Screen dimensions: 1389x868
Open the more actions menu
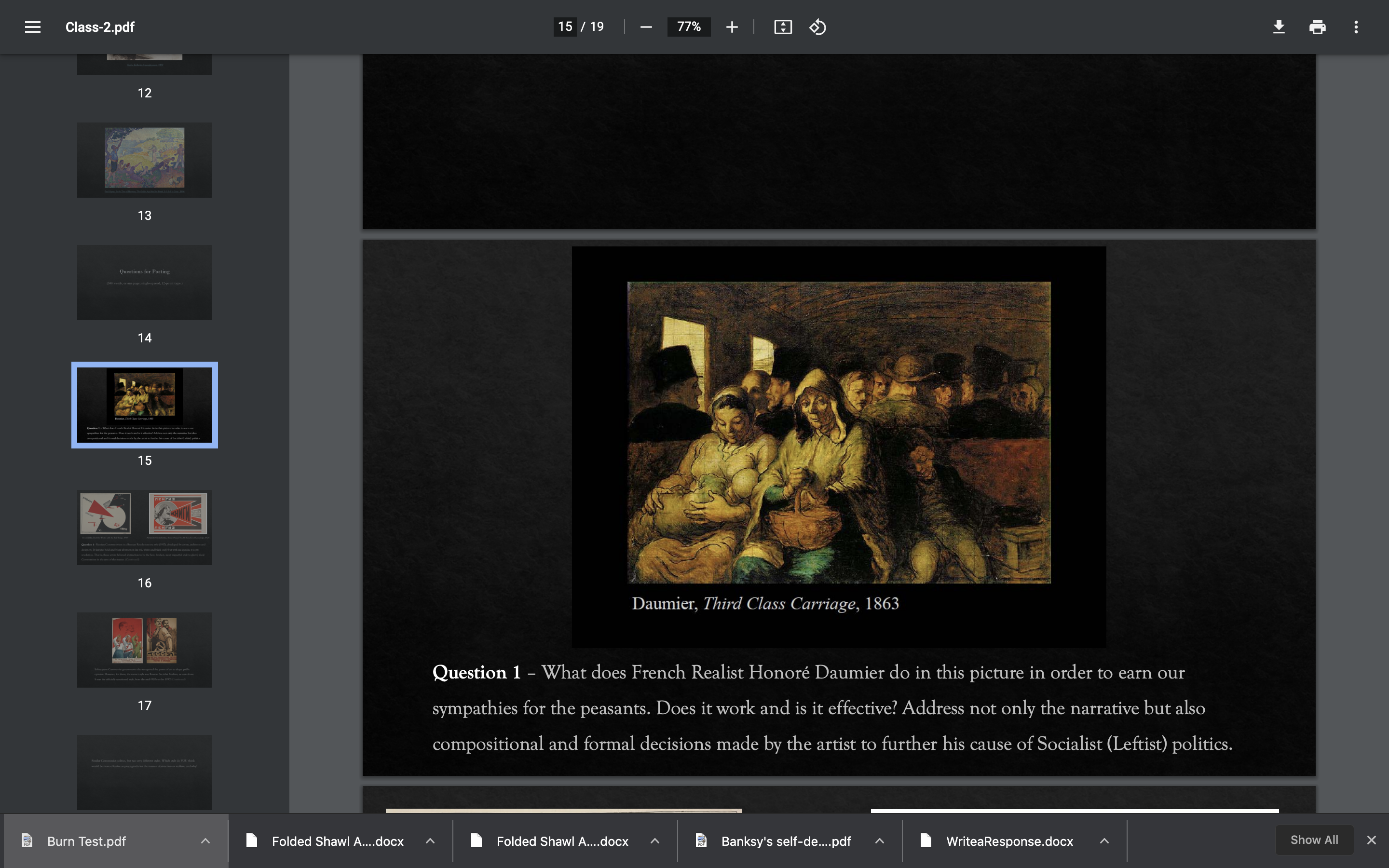(x=1356, y=27)
